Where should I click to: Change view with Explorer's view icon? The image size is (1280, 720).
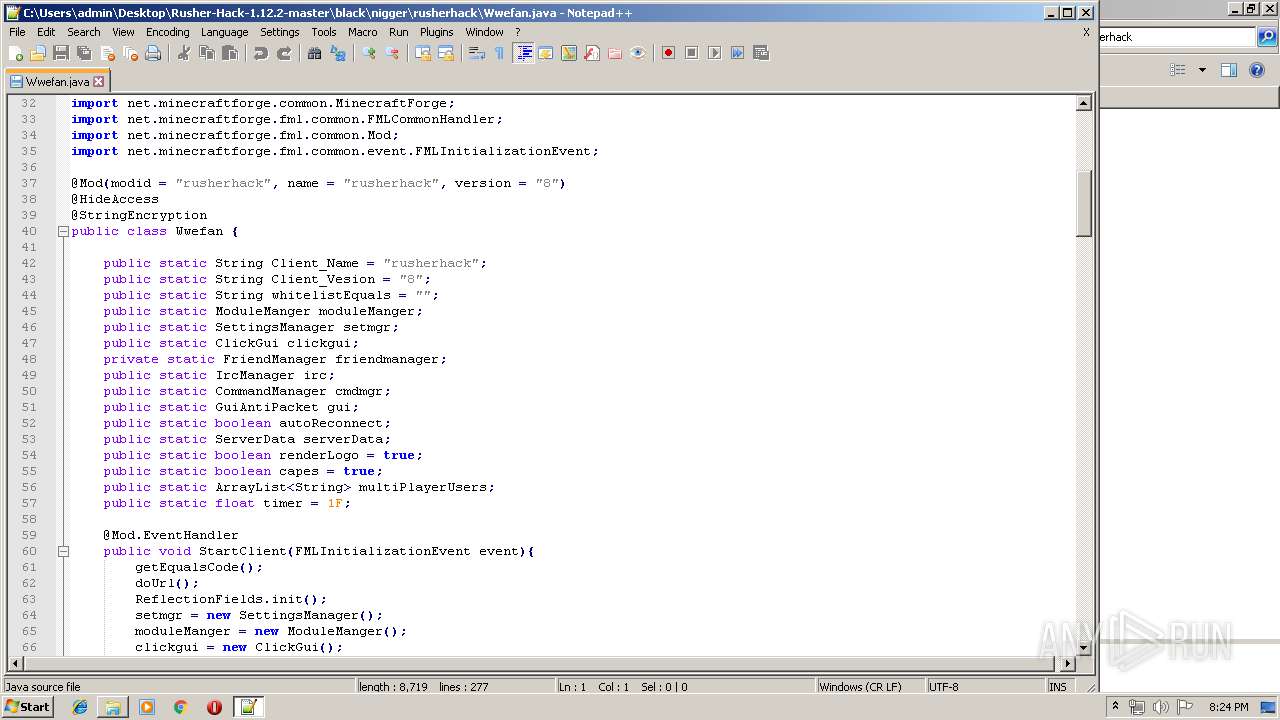[1178, 70]
